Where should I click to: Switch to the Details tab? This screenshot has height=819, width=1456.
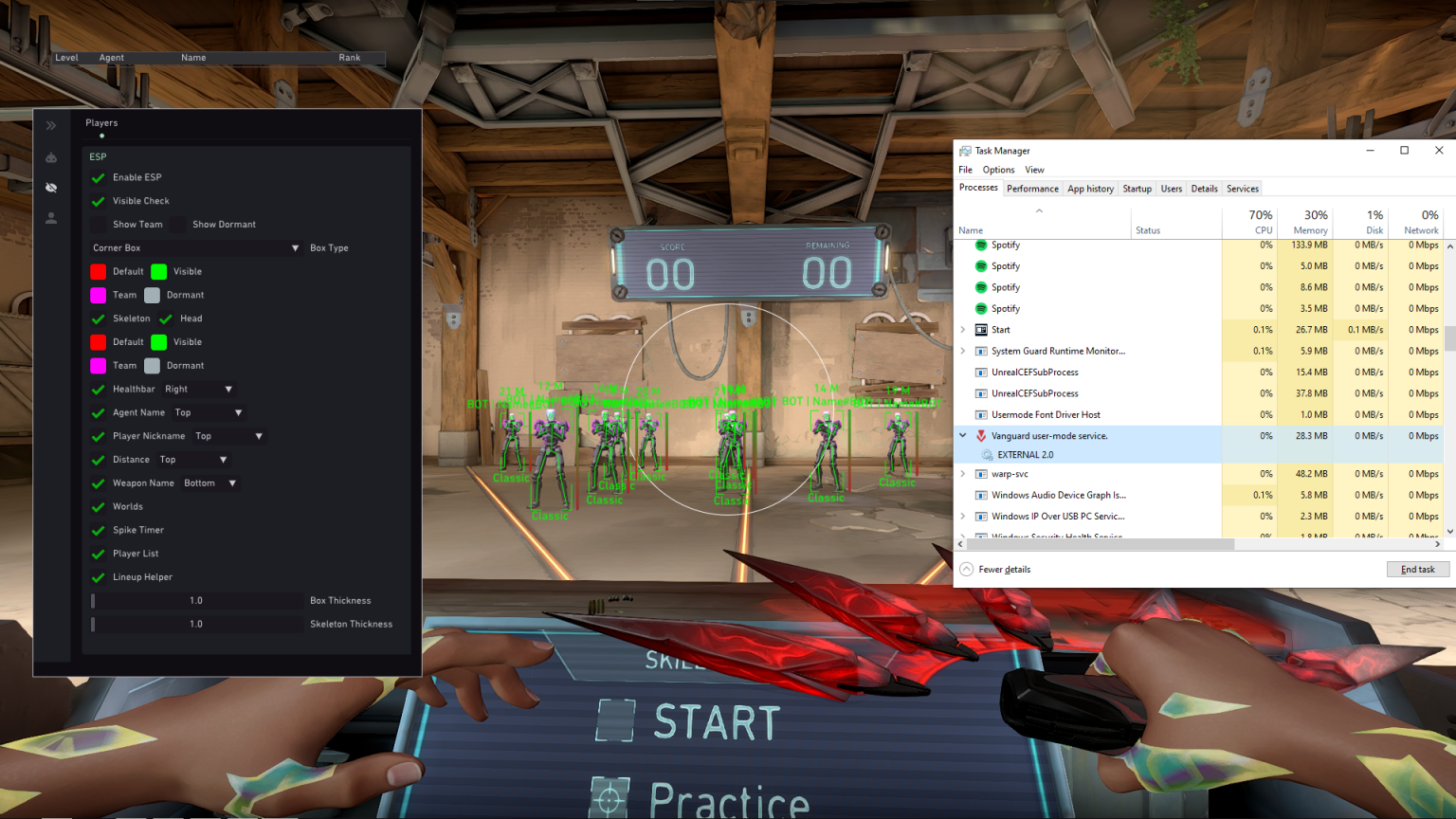(x=1204, y=189)
